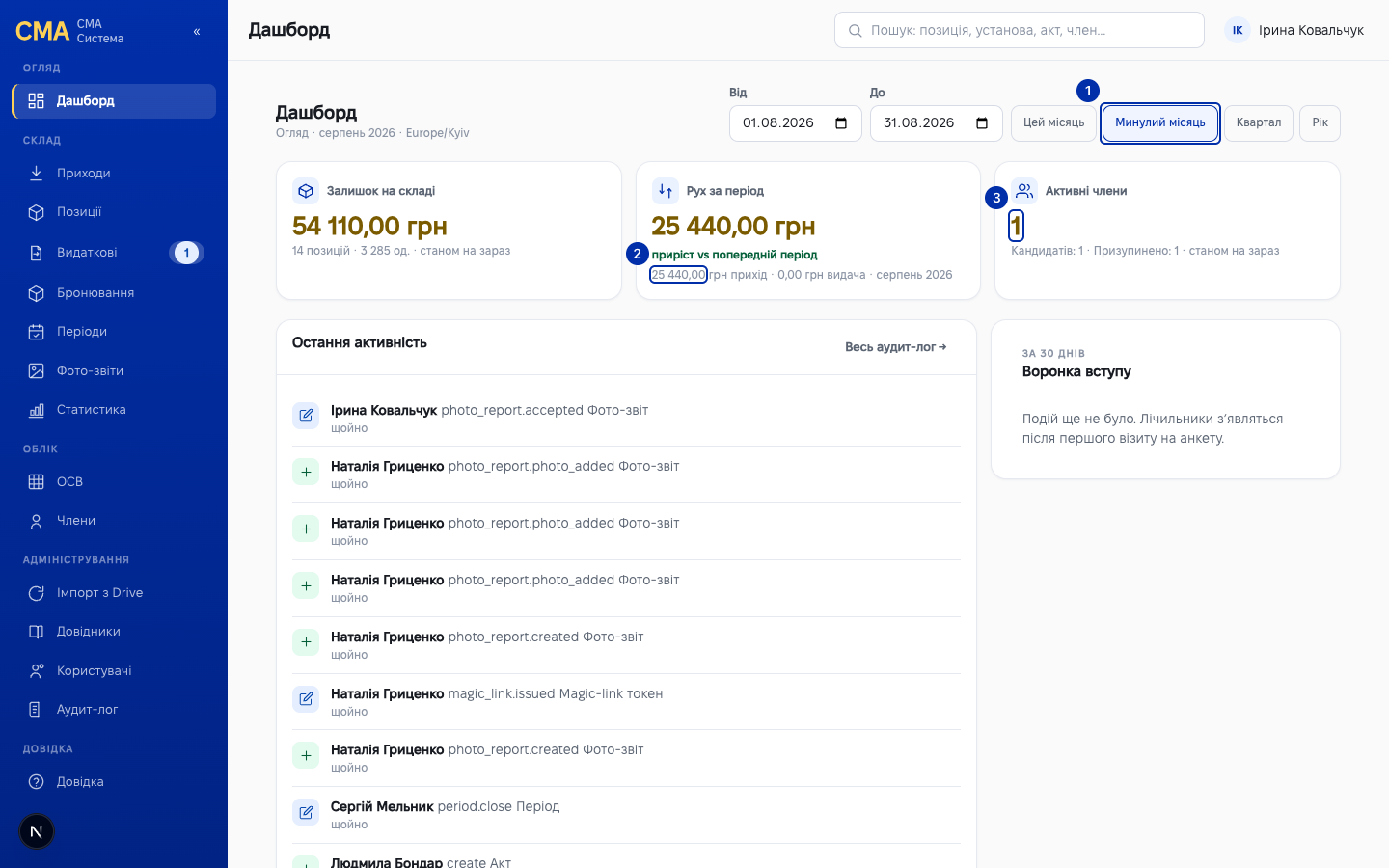Click the edit icon beside photo_report.accepted entry
This screenshot has width=1389, height=868.
(x=306, y=416)
